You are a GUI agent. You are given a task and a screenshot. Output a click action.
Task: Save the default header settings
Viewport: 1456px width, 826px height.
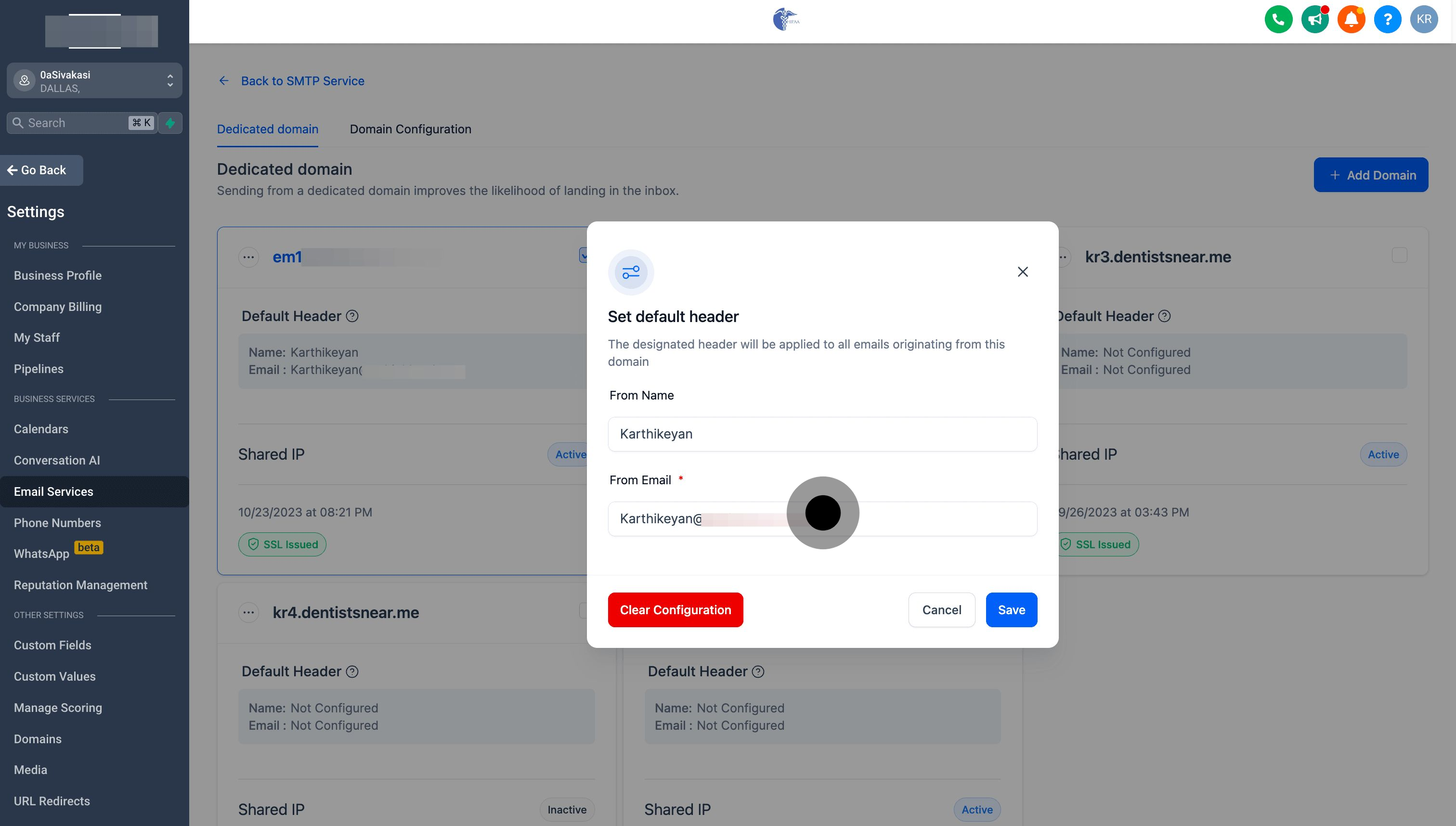(x=1011, y=610)
